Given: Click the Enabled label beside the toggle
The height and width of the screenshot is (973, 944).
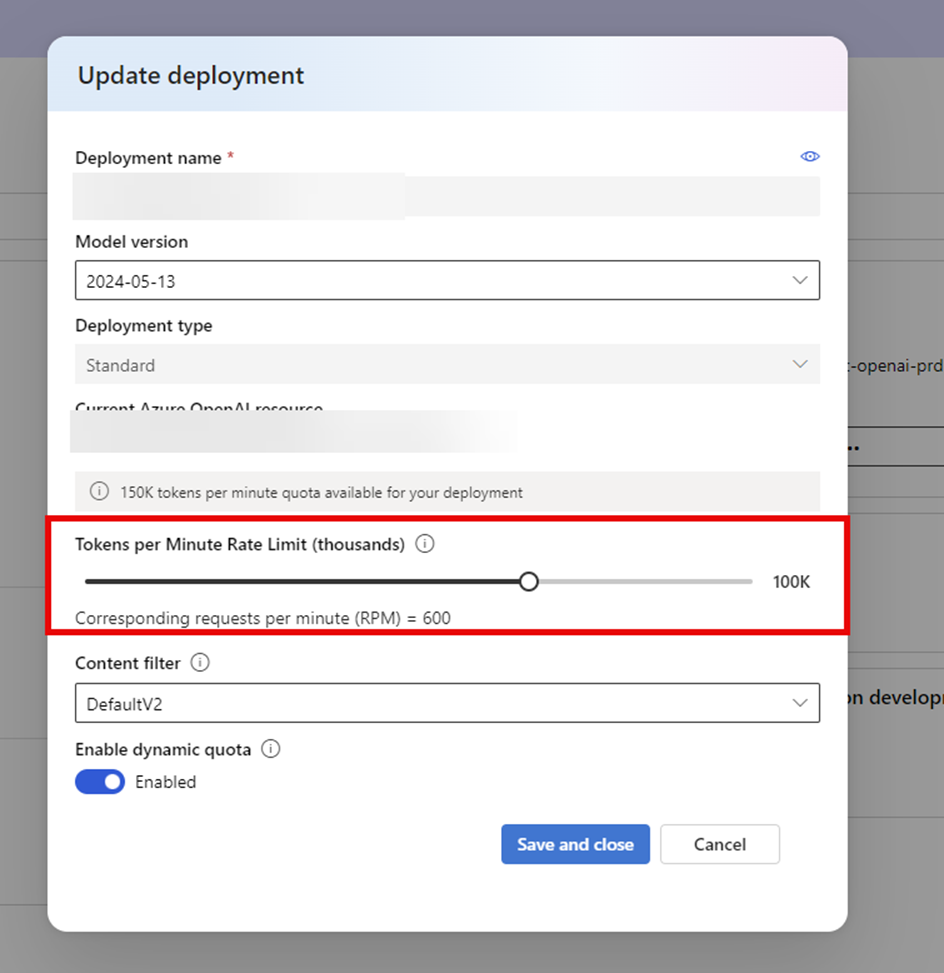Looking at the screenshot, I should click(x=166, y=782).
